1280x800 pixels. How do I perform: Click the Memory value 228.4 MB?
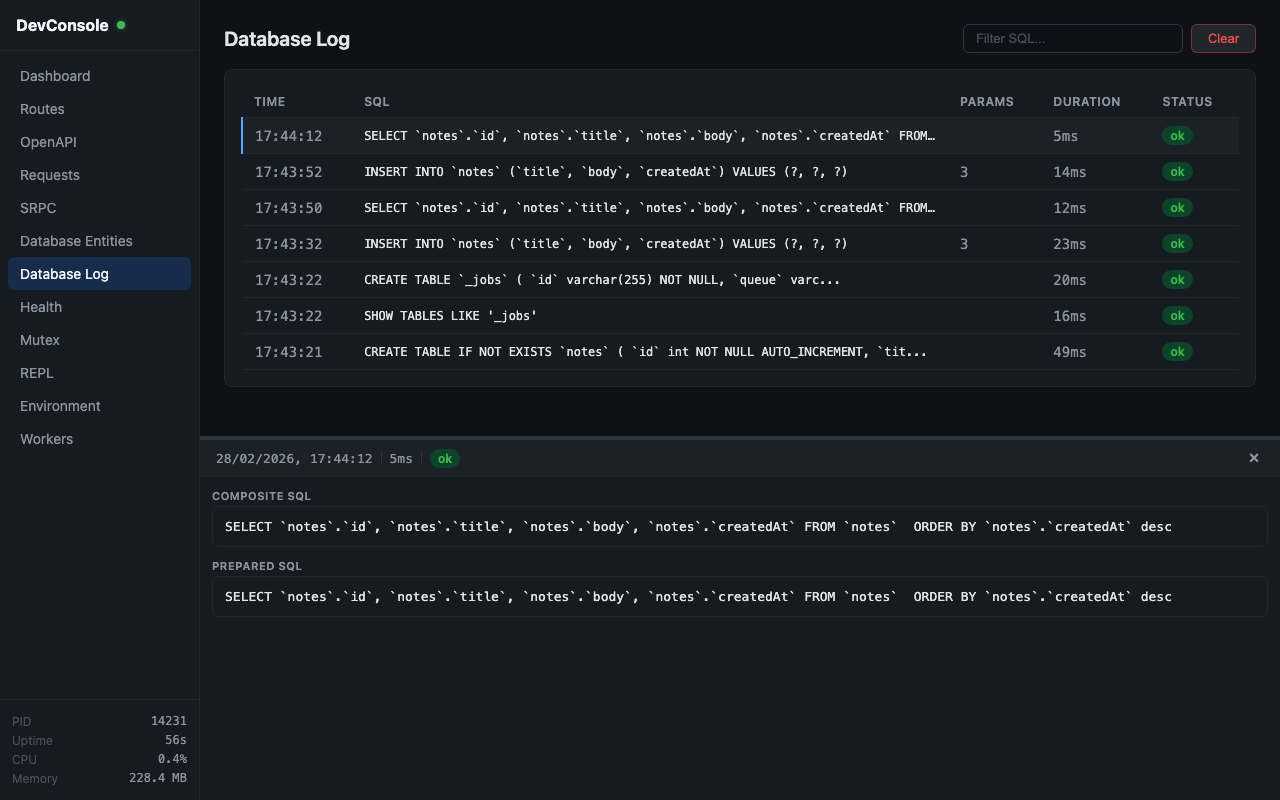pos(158,778)
